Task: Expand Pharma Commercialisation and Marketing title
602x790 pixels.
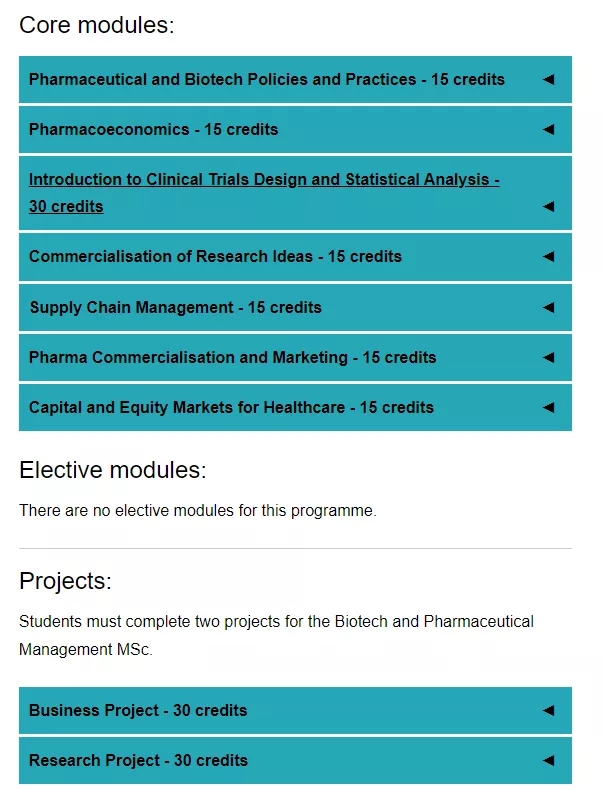Action: (232, 357)
